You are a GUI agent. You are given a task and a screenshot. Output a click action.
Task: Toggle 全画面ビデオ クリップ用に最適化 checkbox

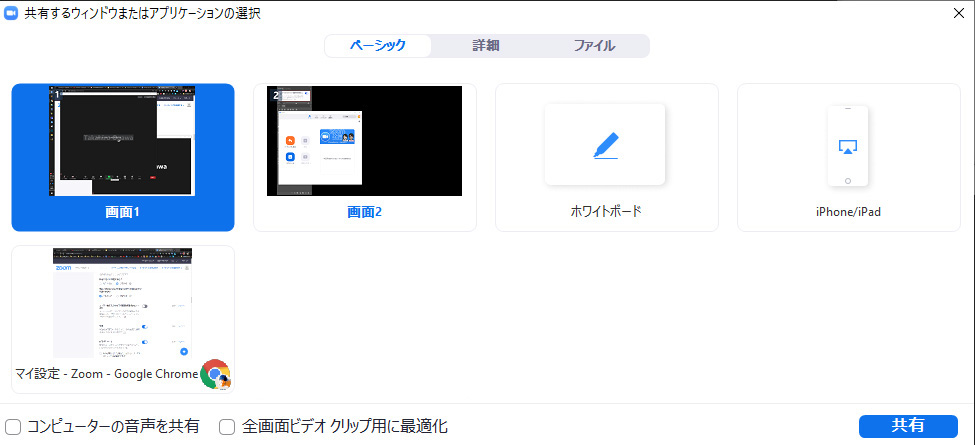(x=227, y=427)
